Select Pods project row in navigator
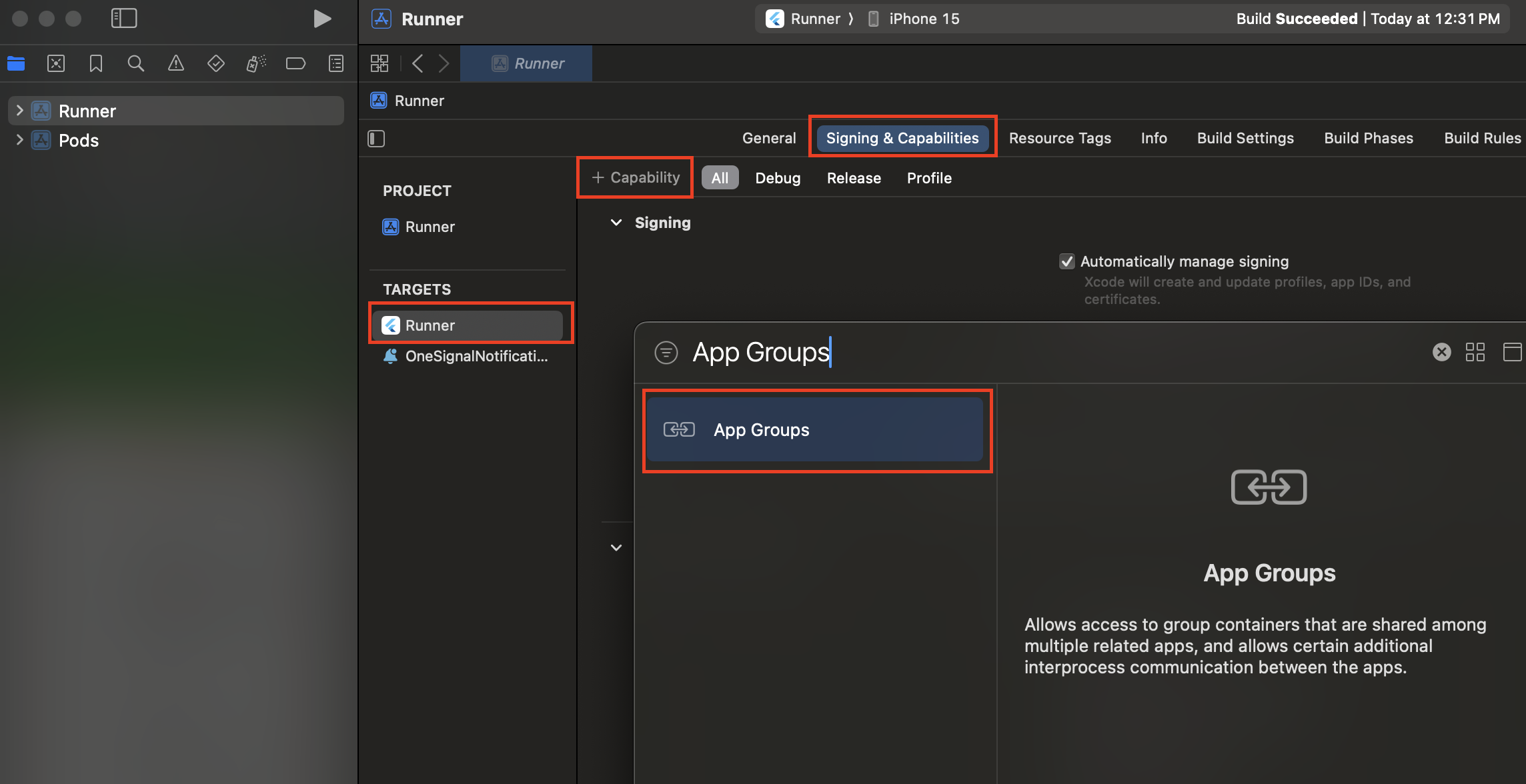Image resolution: width=1526 pixels, height=784 pixels. coord(176,140)
